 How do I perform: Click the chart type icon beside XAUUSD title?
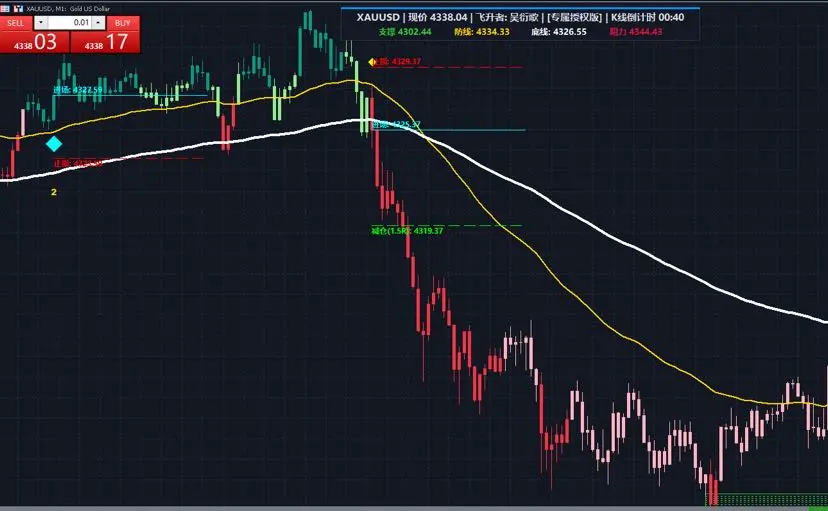coord(18,8)
